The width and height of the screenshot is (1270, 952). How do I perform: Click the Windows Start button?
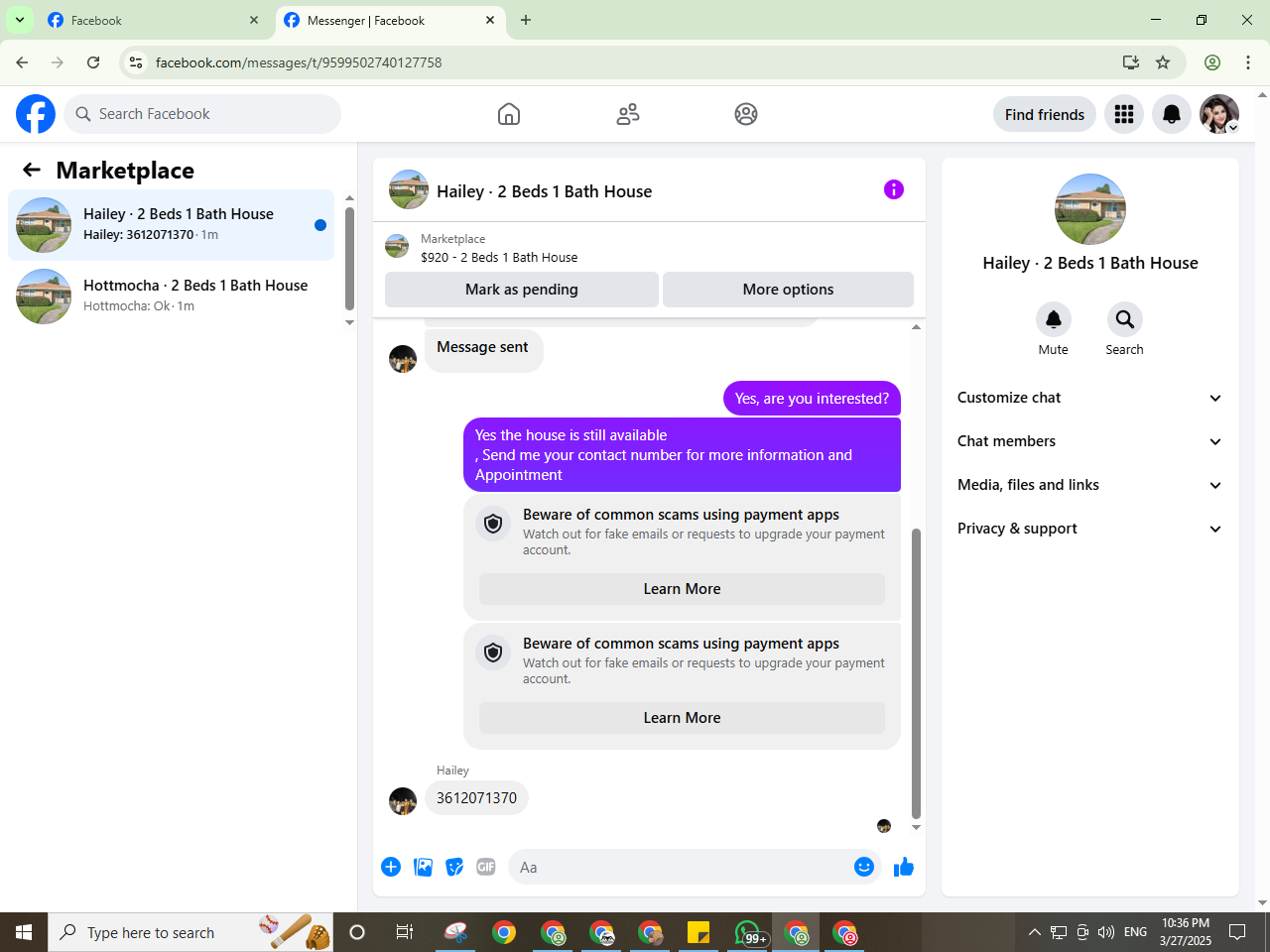24,932
